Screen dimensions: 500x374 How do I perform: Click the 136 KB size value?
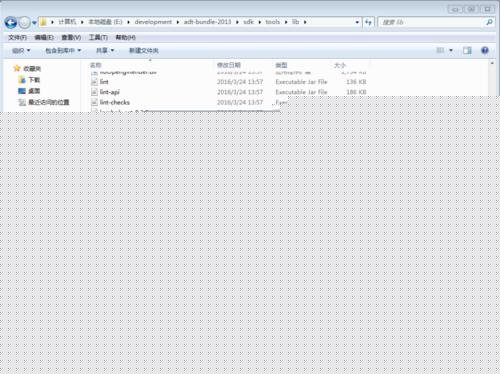click(356, 82)
